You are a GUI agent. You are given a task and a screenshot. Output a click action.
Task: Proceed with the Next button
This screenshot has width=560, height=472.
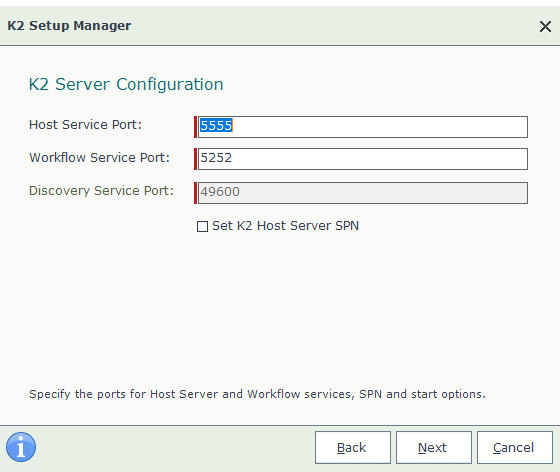(434, 447)
